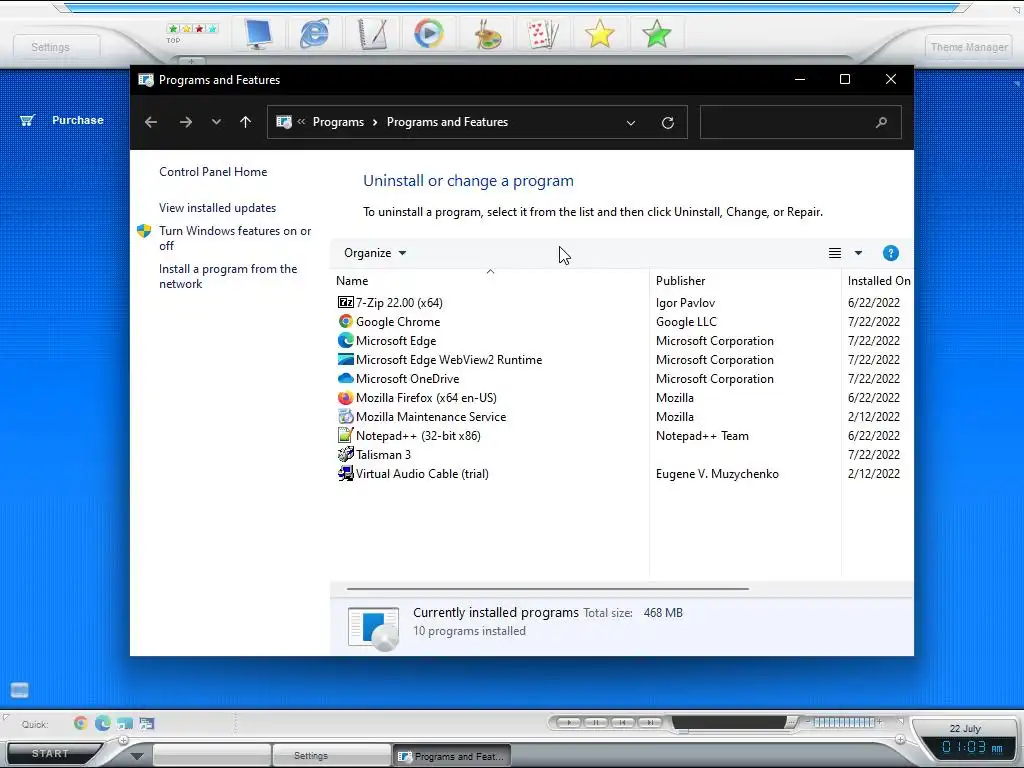
Task: Adjust the volume level slider
Action: (844, 722)
